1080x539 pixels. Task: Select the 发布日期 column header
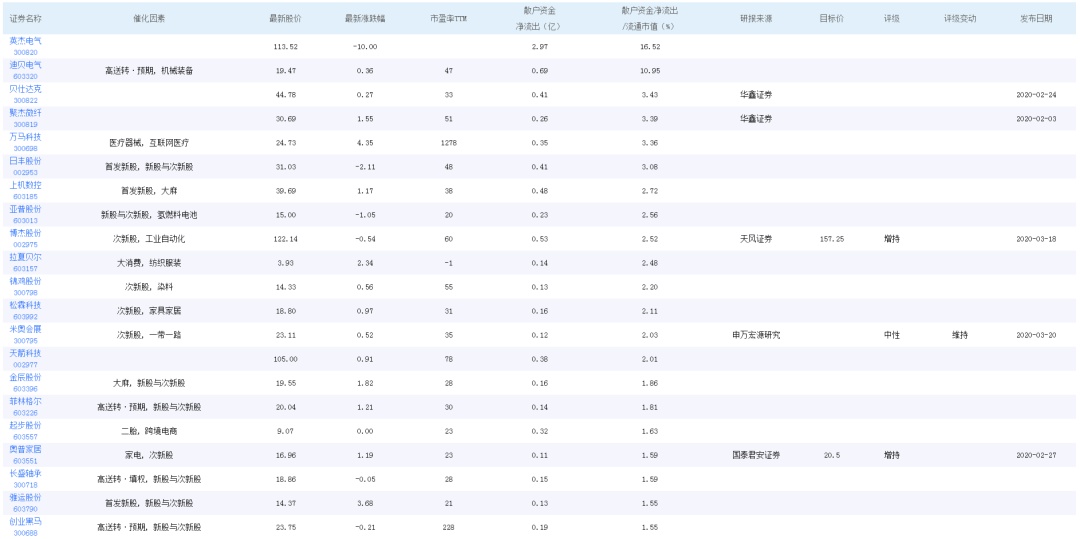[1036, 19]
